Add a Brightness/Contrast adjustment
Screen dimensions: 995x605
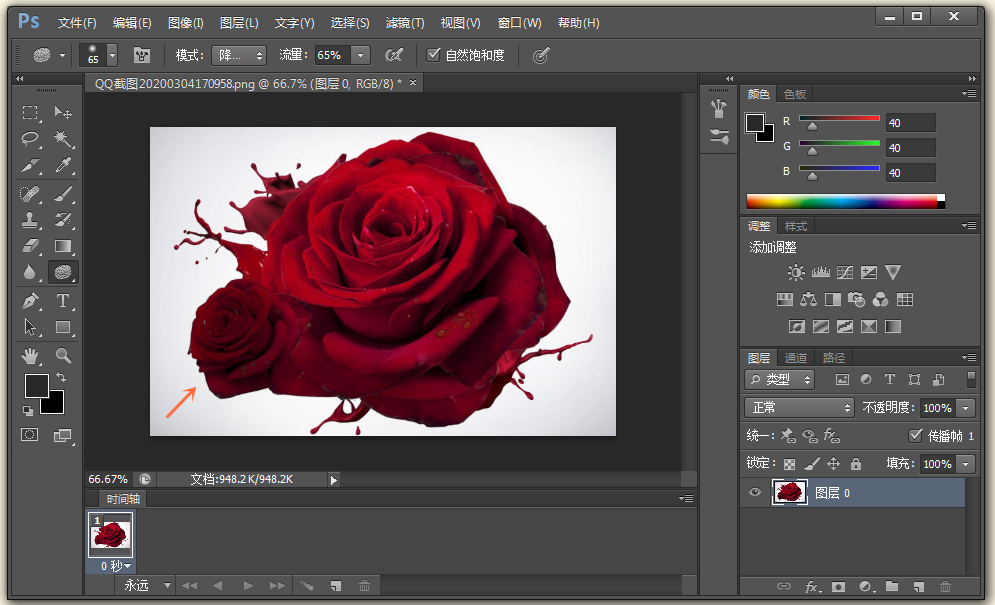point(795,272)
